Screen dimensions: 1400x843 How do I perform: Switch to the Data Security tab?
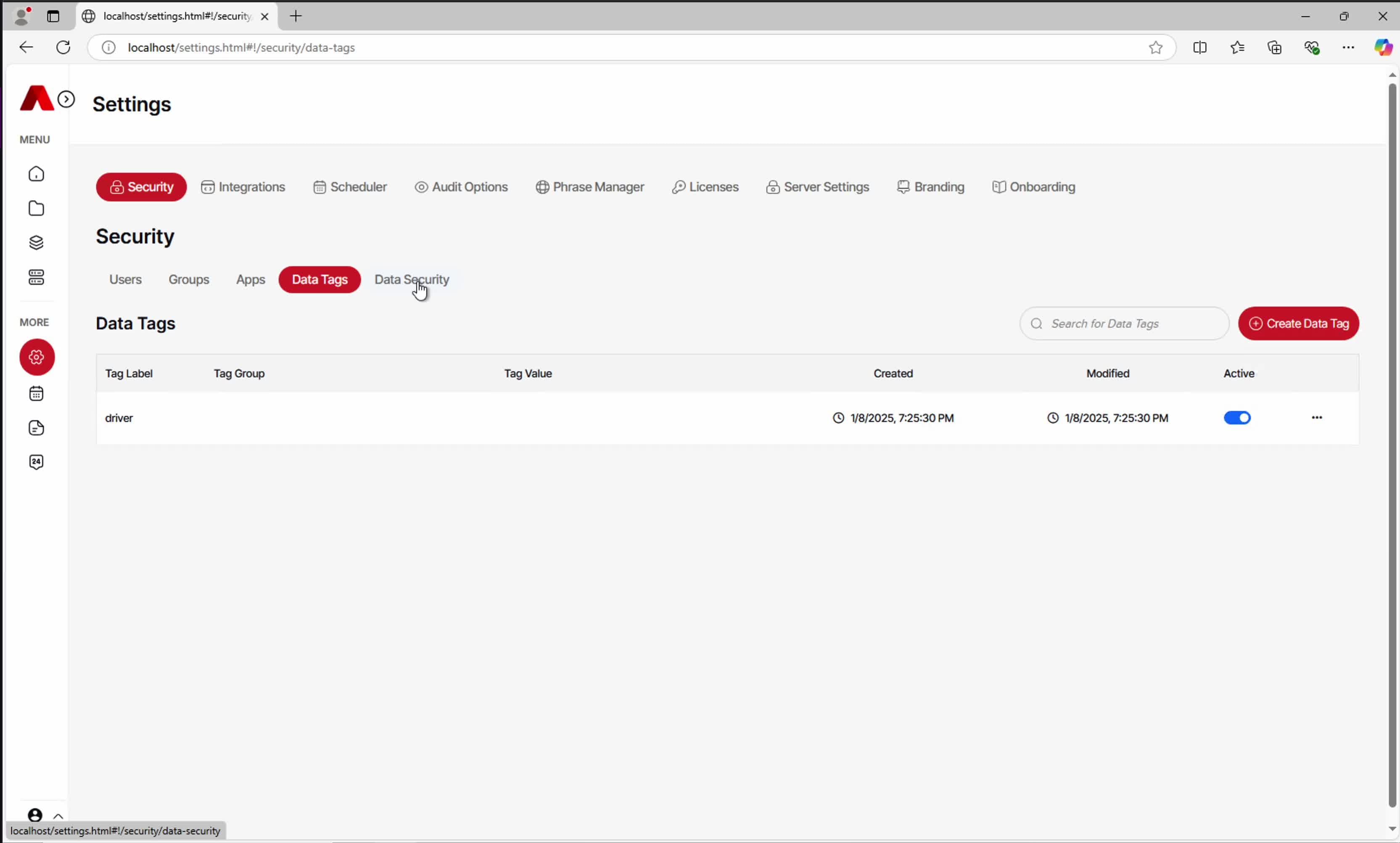[412, 279]
